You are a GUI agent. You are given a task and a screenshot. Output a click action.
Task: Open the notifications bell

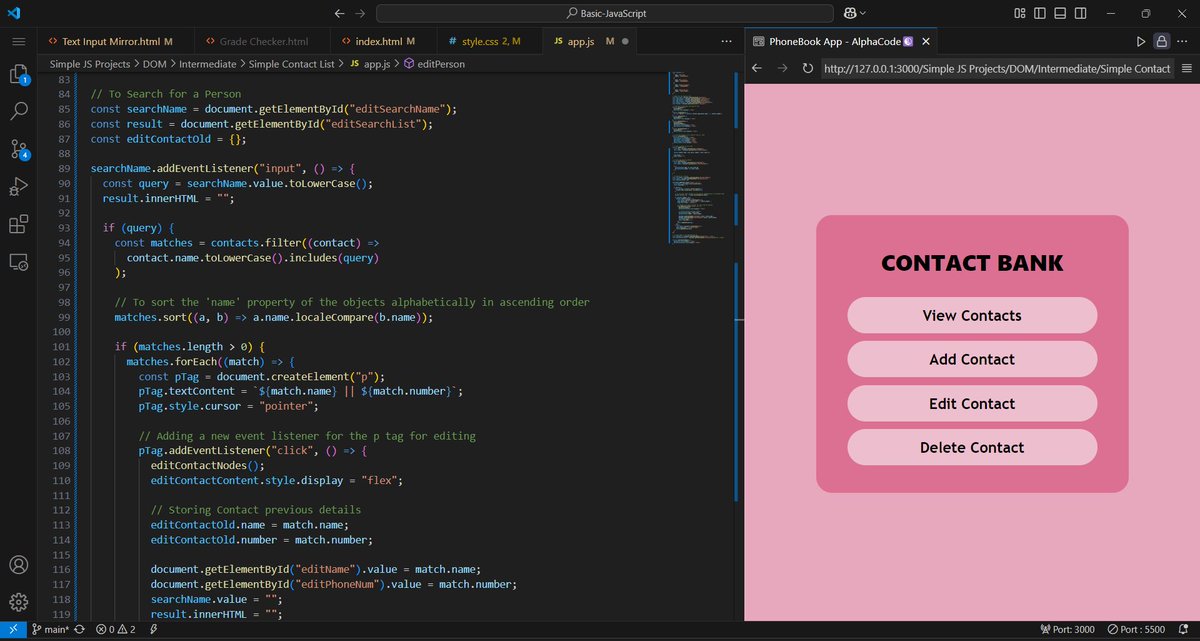(1185, 630)
